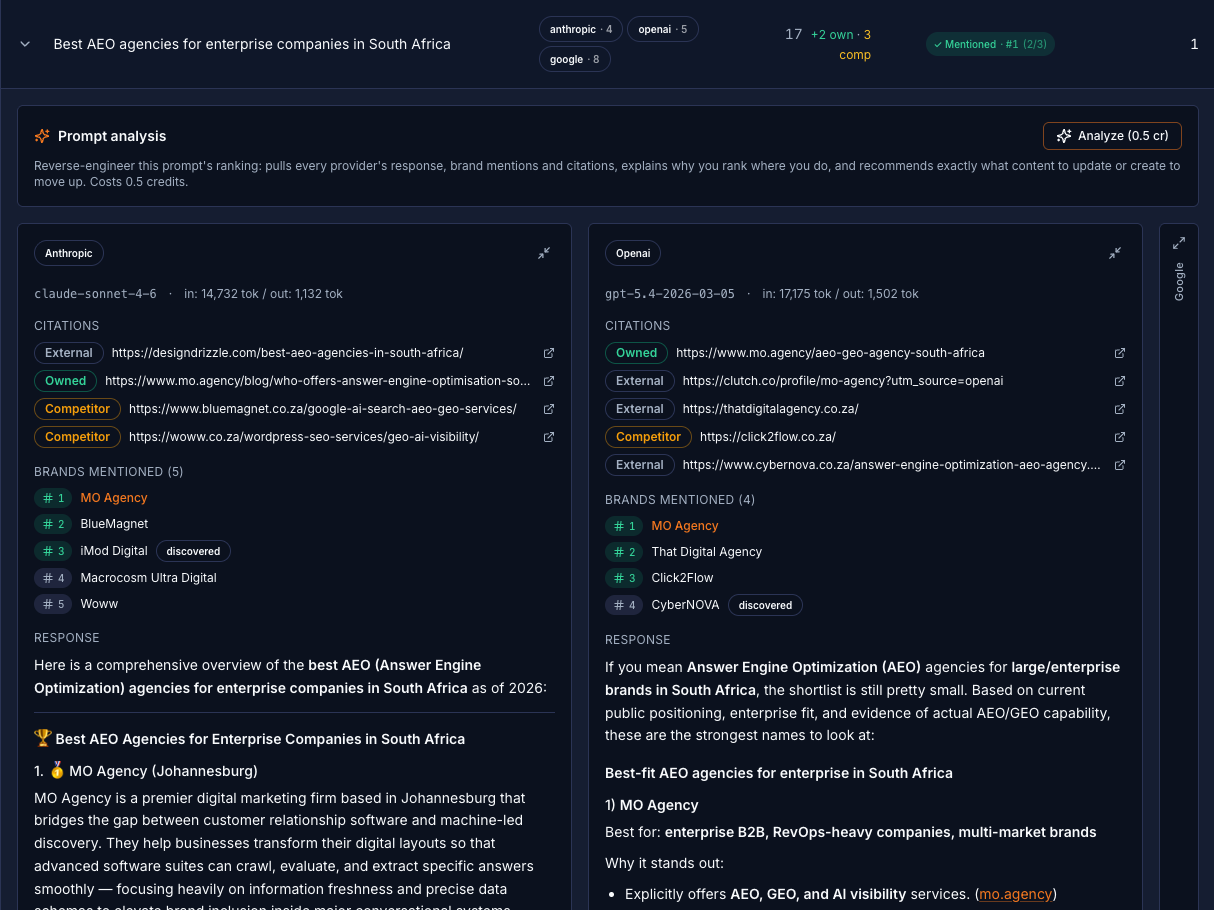This screenshot has width=1214, height=910.
Task: Click the Mentioned #1 (2/3) status badge
Action: [990, 44]
